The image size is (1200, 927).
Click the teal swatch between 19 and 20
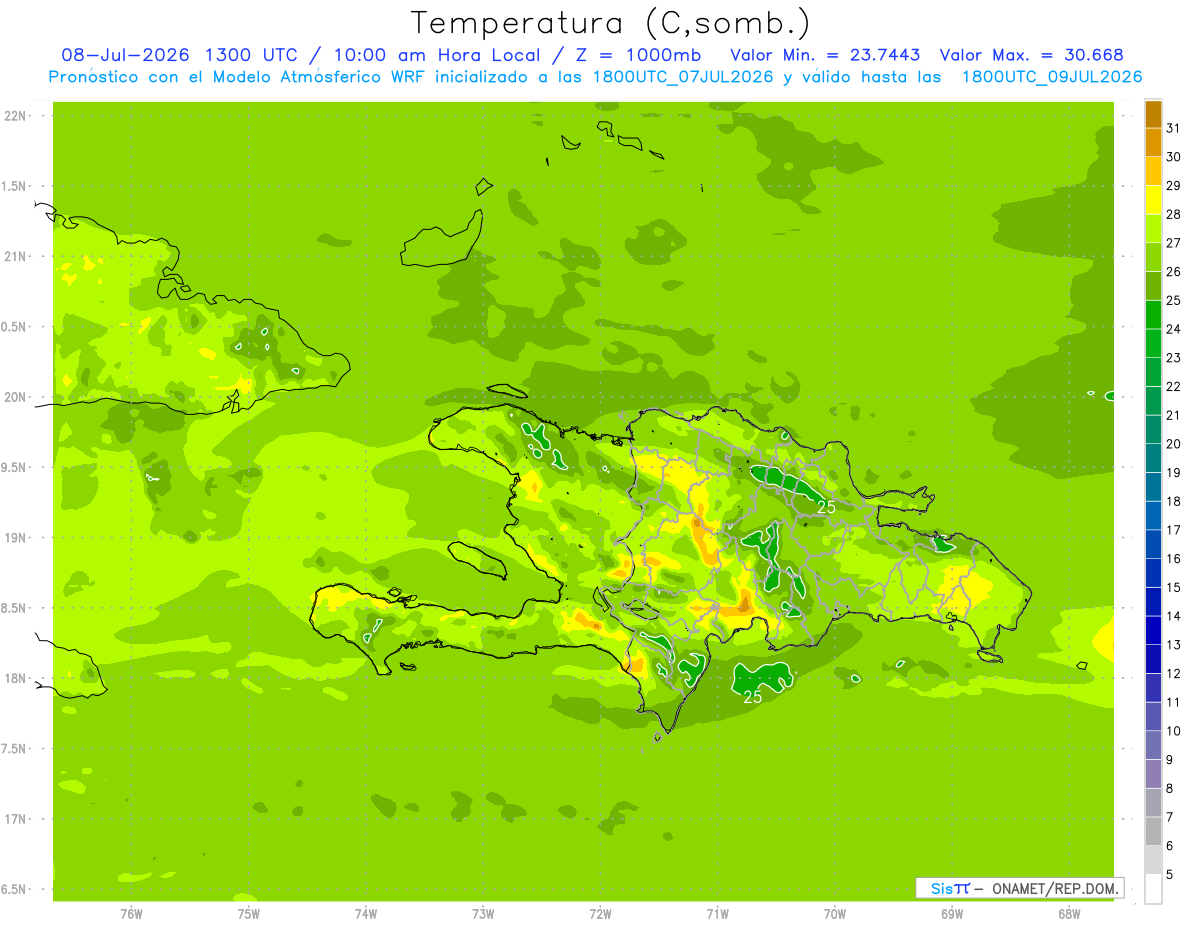1153,458
